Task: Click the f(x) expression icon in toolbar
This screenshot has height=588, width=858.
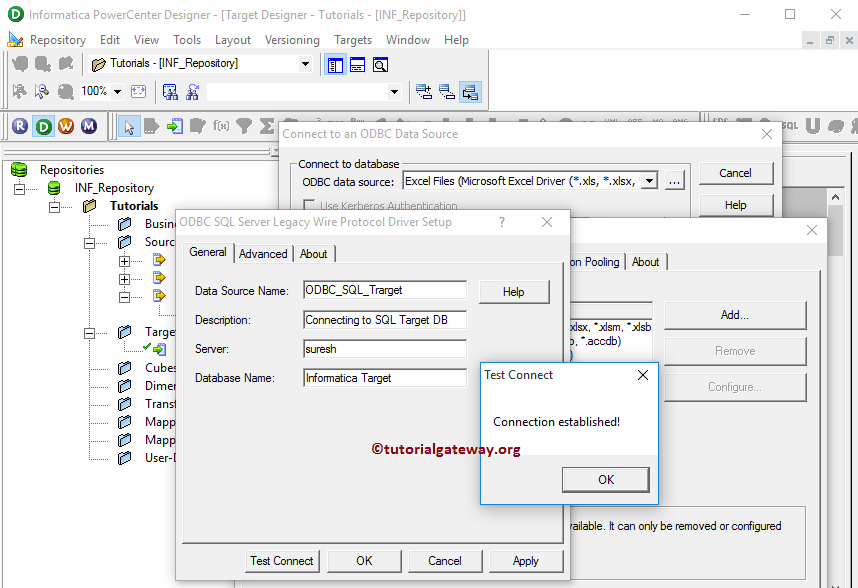Action: [x=220, y=125]
